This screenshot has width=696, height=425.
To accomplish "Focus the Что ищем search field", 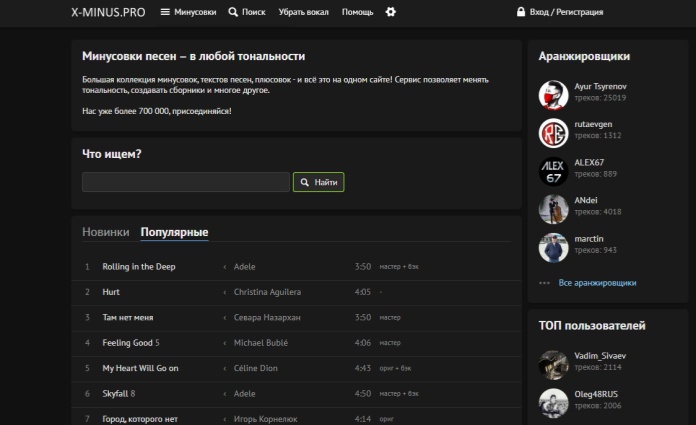I will [185, 182].
